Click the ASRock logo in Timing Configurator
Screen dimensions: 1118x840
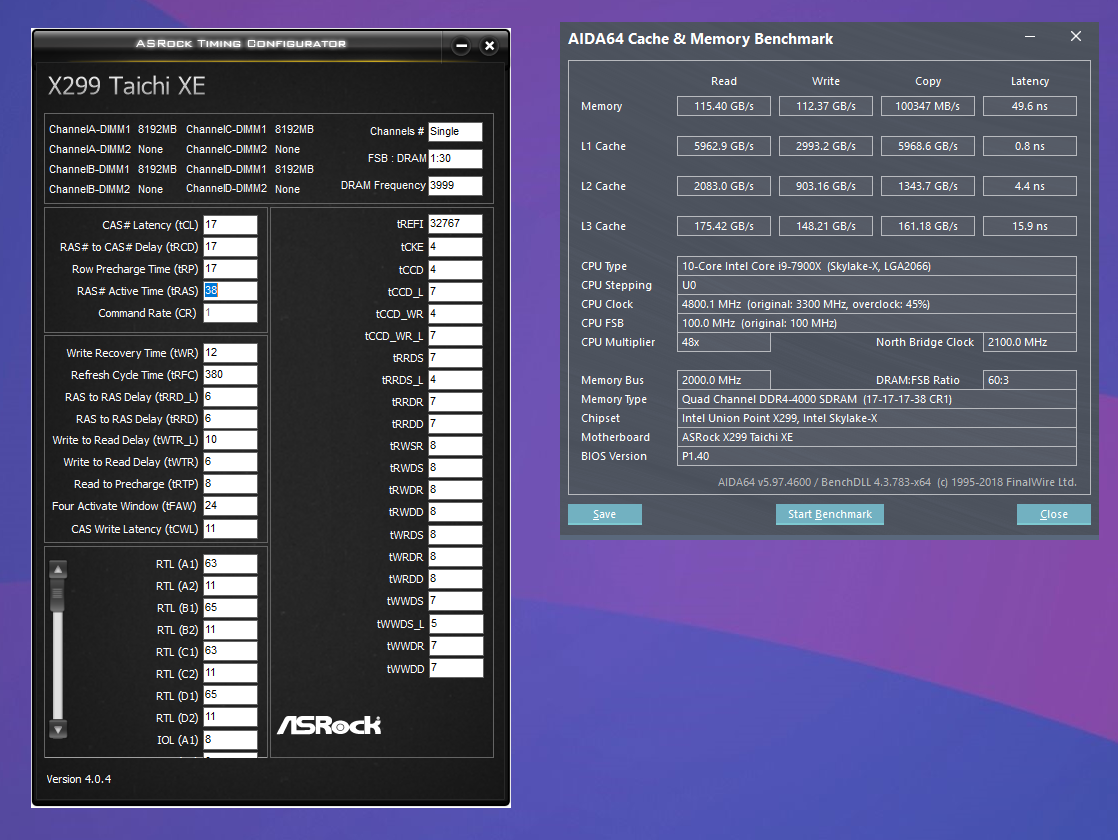click(x=329, y=725)
